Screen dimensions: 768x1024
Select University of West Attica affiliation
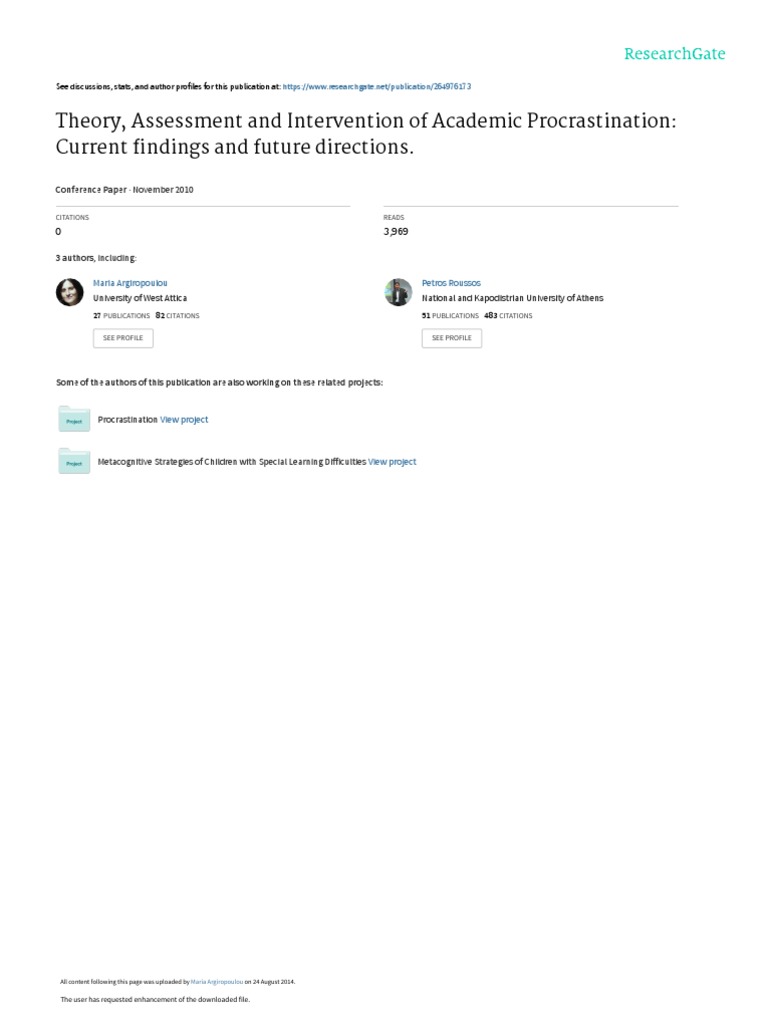[x=140, y=298]
